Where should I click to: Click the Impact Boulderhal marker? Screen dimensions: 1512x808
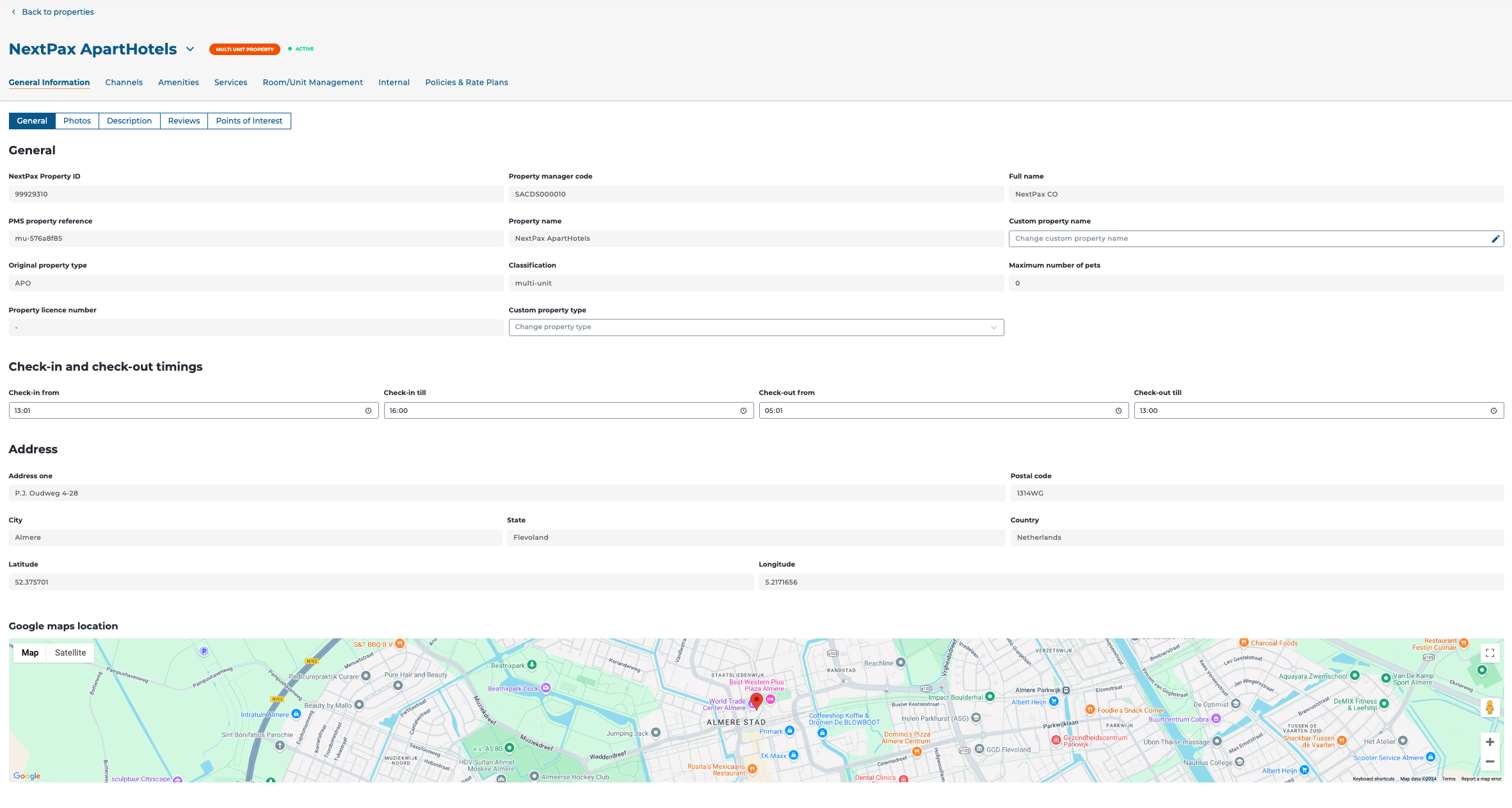click(990, 697)
